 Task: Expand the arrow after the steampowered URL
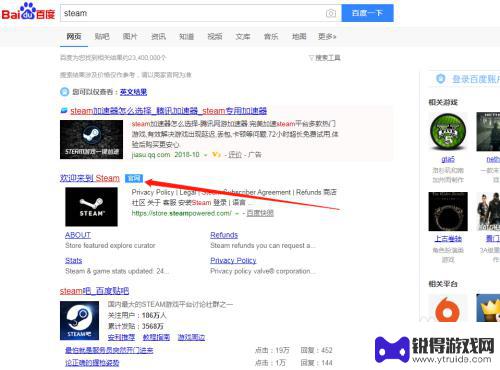pyautogui.click(x=237, y=214)
